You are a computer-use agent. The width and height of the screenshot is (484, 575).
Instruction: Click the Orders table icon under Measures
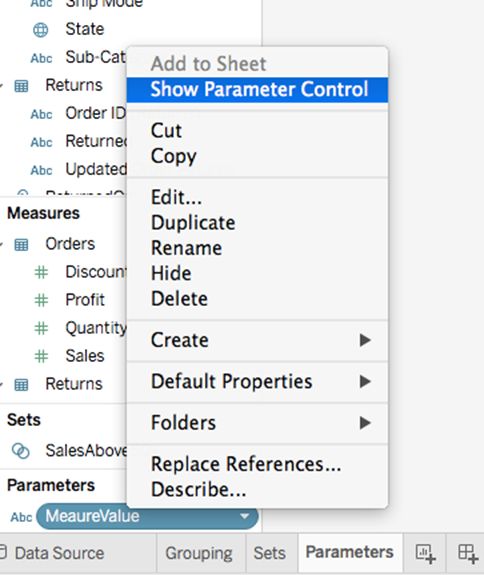click(21, 244)
